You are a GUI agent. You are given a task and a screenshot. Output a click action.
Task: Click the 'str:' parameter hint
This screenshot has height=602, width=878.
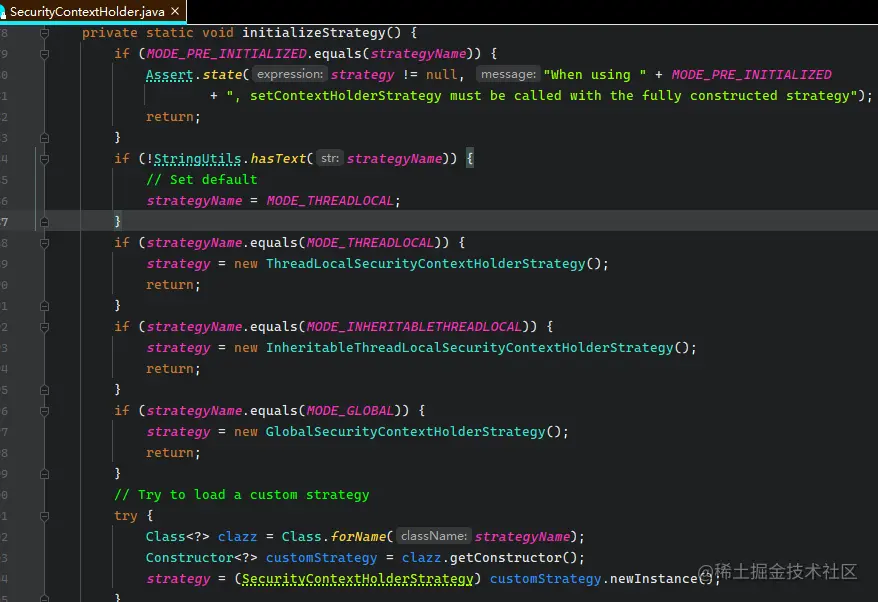pos(330,158)
